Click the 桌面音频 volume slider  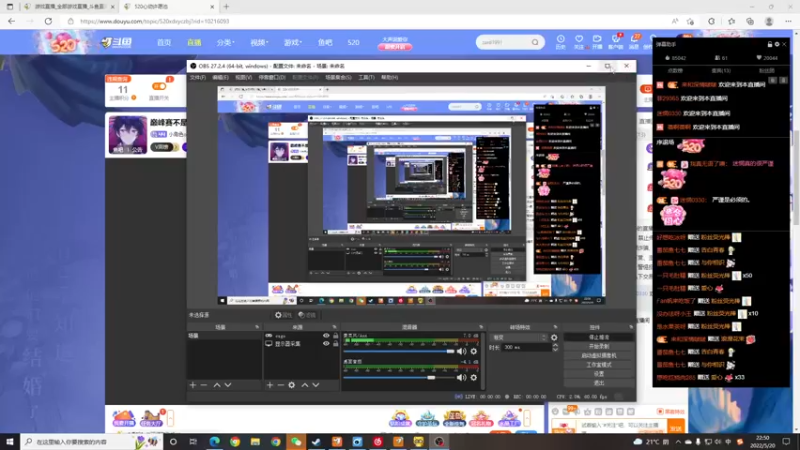click(399, 378)
